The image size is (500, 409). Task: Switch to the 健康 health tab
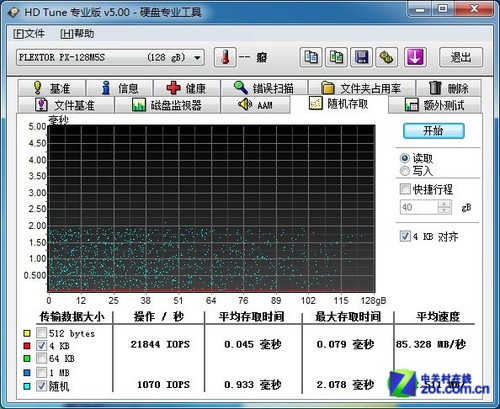click(187, 88)
